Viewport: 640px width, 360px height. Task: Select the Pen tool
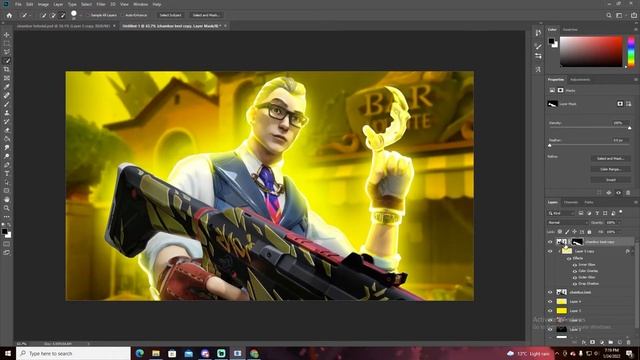point(7,165)
